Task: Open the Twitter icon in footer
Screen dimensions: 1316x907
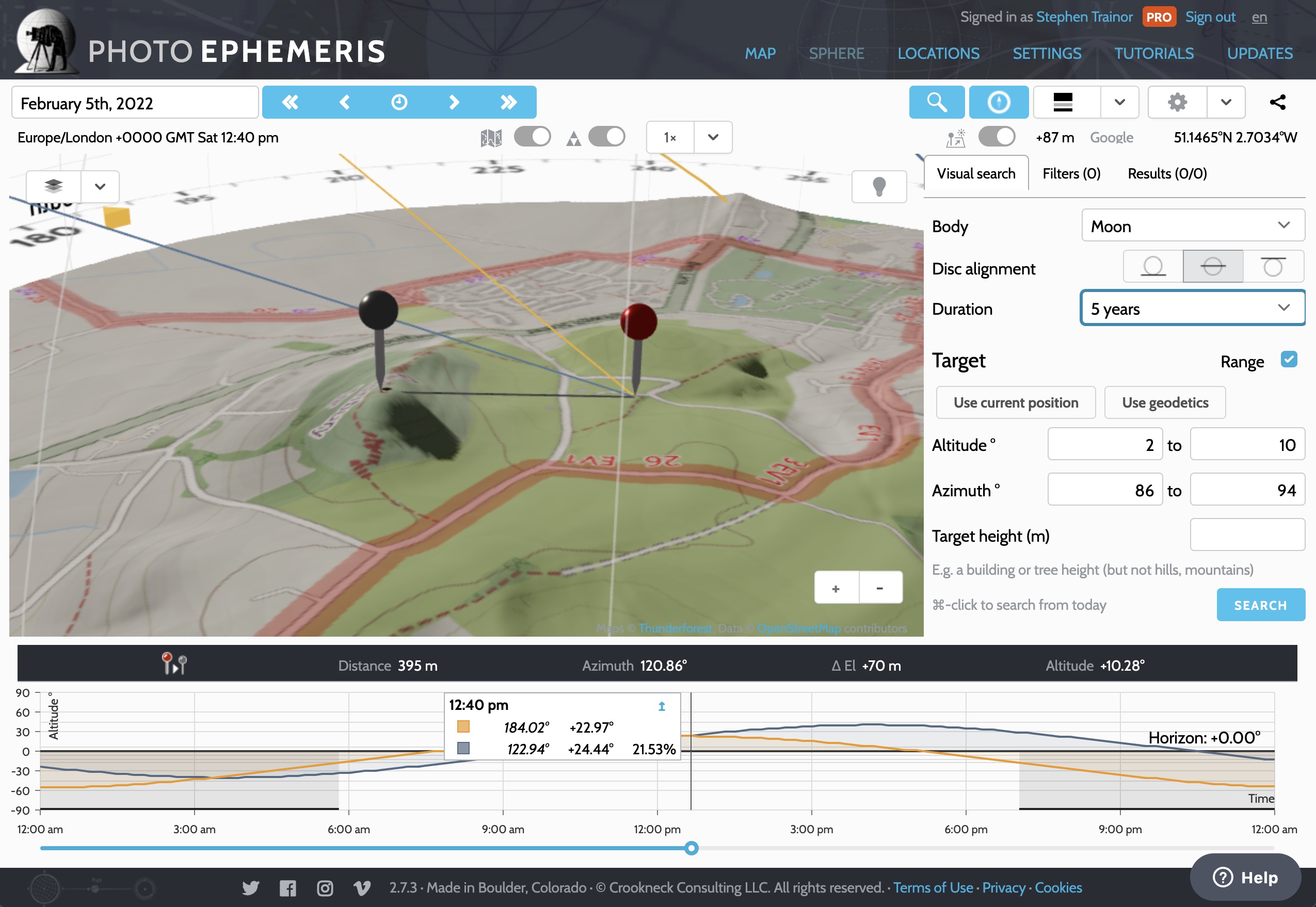Action: tap(250, 888)
